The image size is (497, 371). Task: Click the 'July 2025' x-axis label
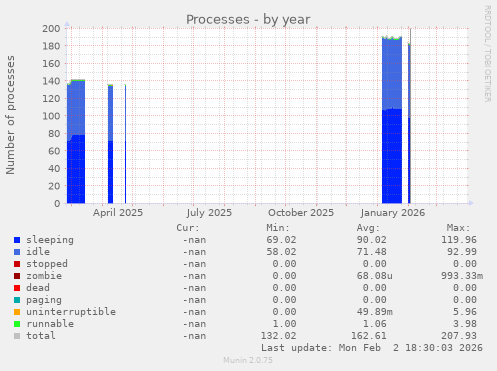pyautogui.click(x=209, y=213)
